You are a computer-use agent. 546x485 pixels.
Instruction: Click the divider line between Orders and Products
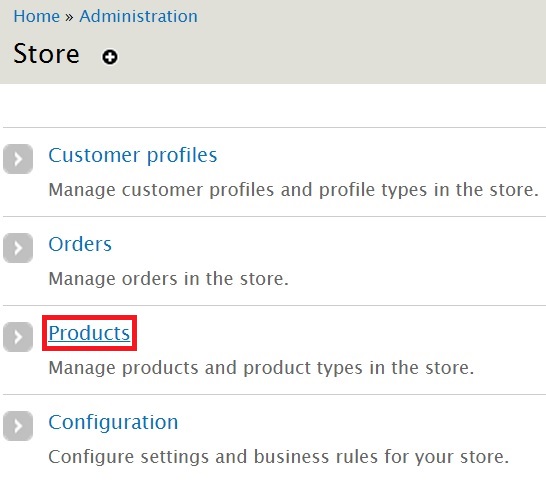click(x=274, y=305)
